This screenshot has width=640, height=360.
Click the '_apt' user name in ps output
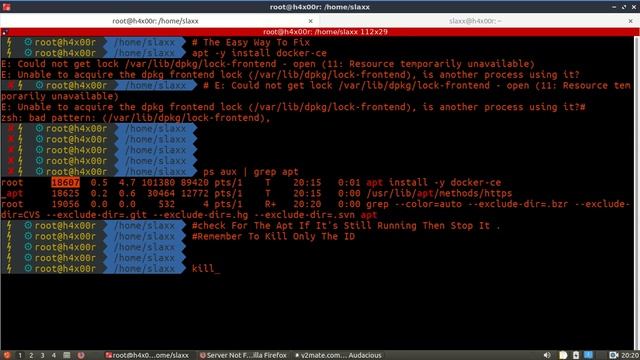pos(12,193)
